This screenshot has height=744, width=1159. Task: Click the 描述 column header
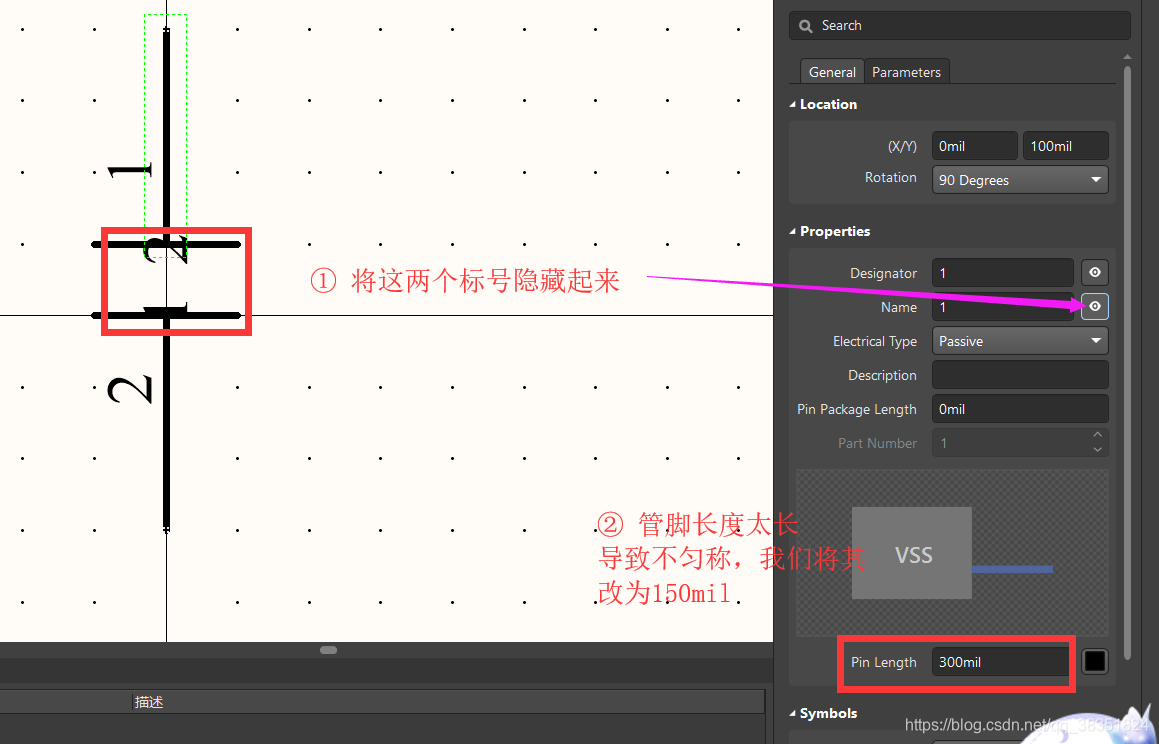pos(149,702)
